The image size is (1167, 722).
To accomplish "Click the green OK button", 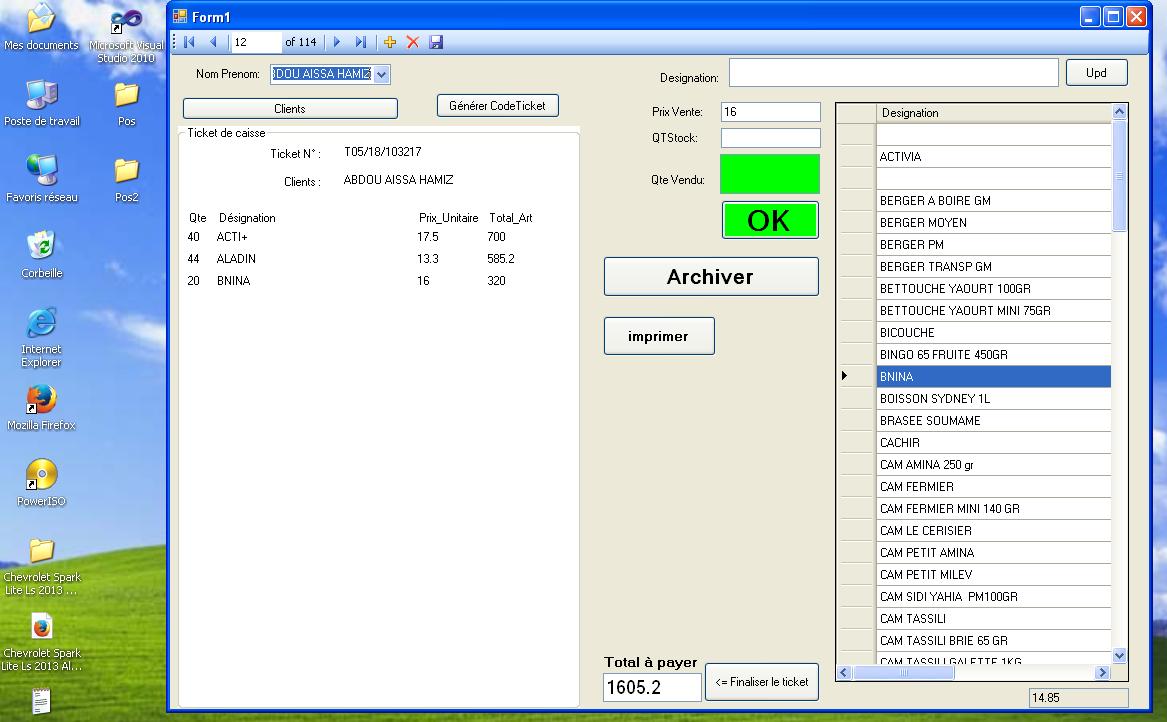I will [x=769, y=220].
